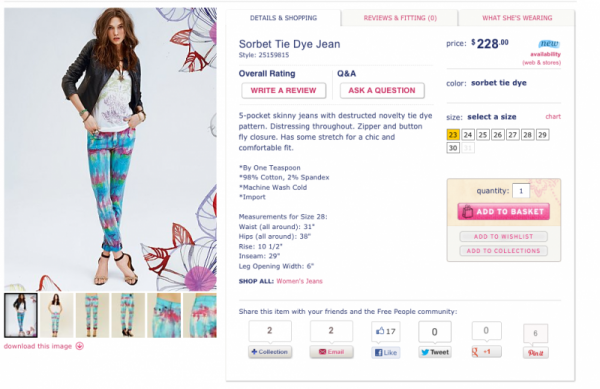Image resolution: width=600 pixels, height=389 pixels.
Task: Open the Women's Jeans link
Action: pos(299,281)
